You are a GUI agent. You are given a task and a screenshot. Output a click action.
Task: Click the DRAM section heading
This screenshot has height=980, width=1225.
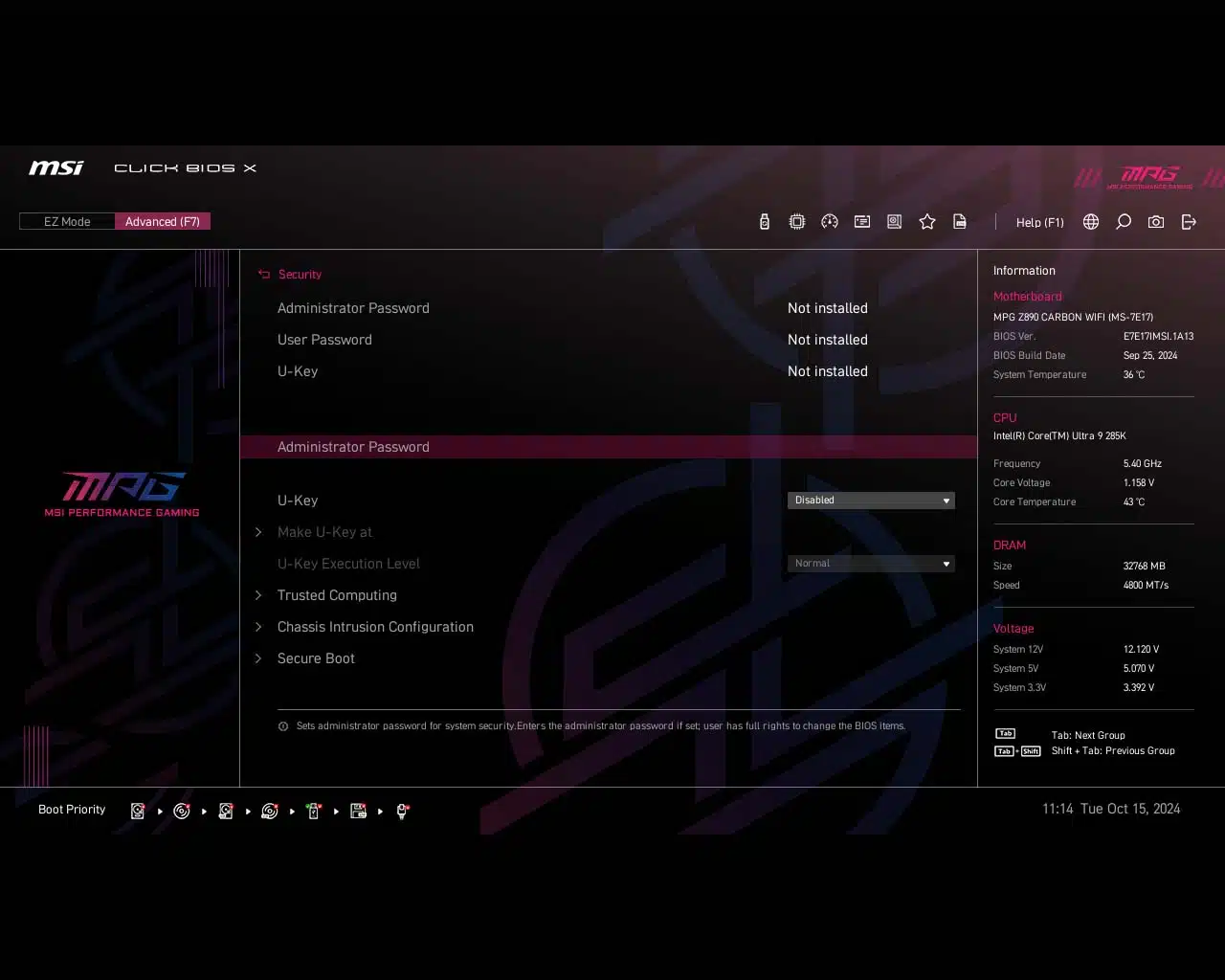coord(1010,546)
